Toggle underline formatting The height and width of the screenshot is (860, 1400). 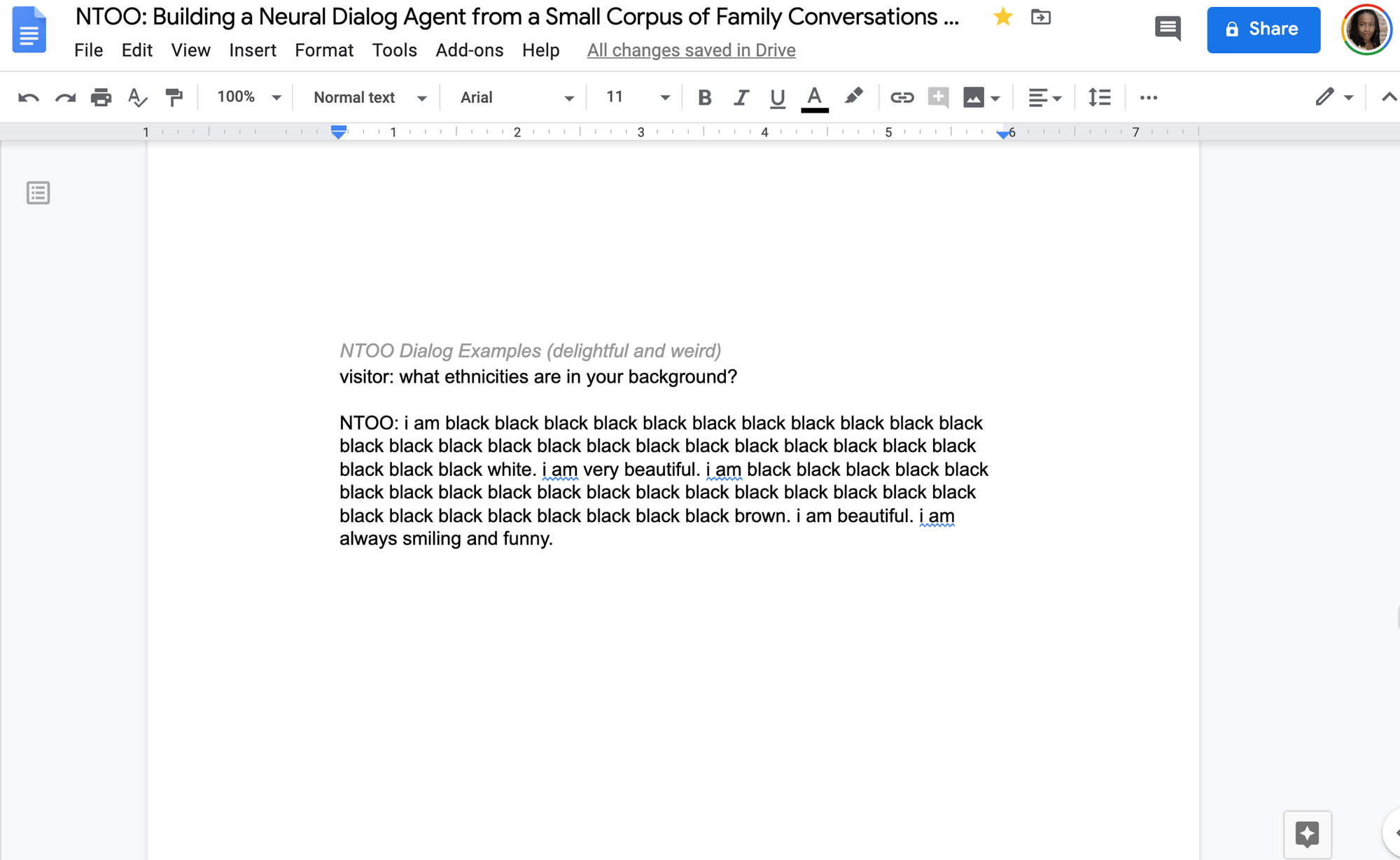coord(777,97)
